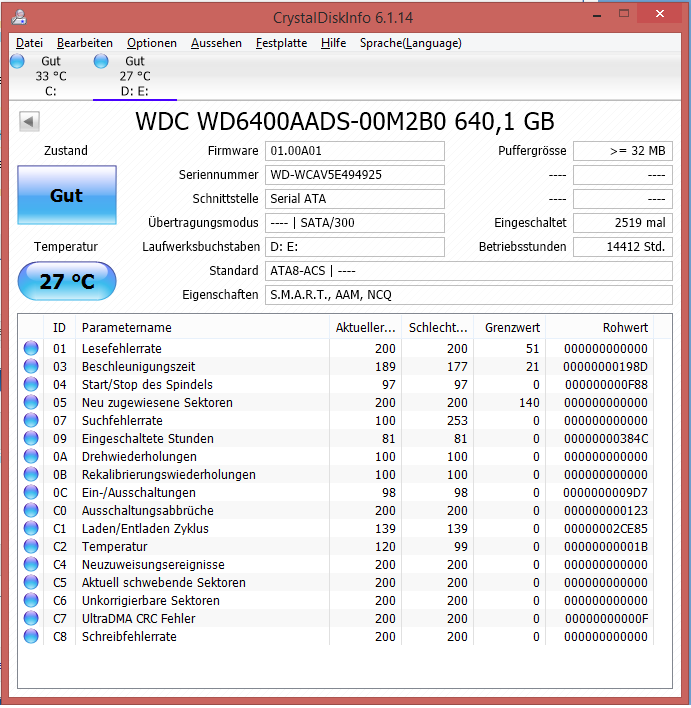Open the Optionen menu
This screenshot has width=691, height=708.
pos(152,43)
